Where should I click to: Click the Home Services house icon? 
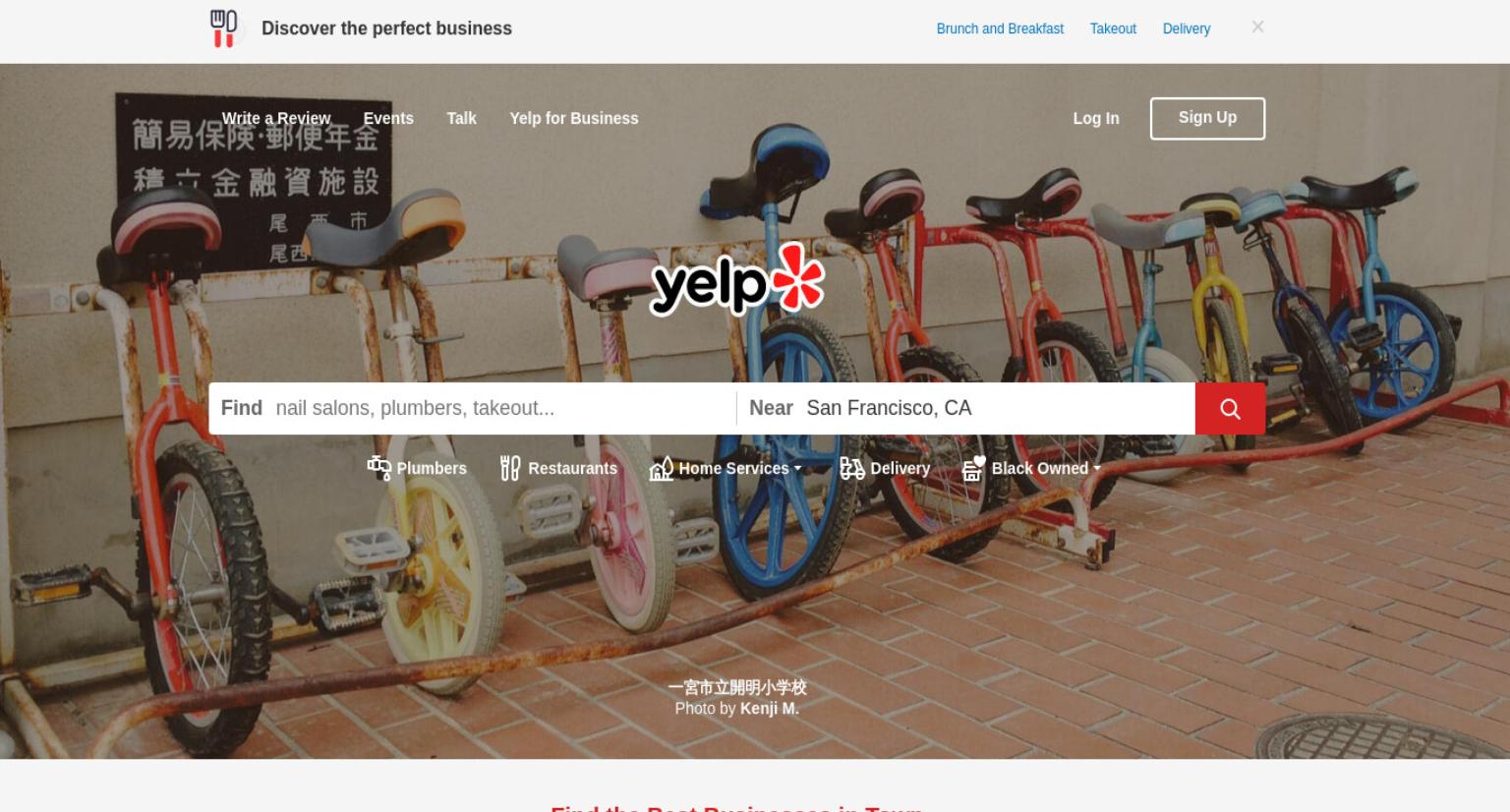point(662,468)
